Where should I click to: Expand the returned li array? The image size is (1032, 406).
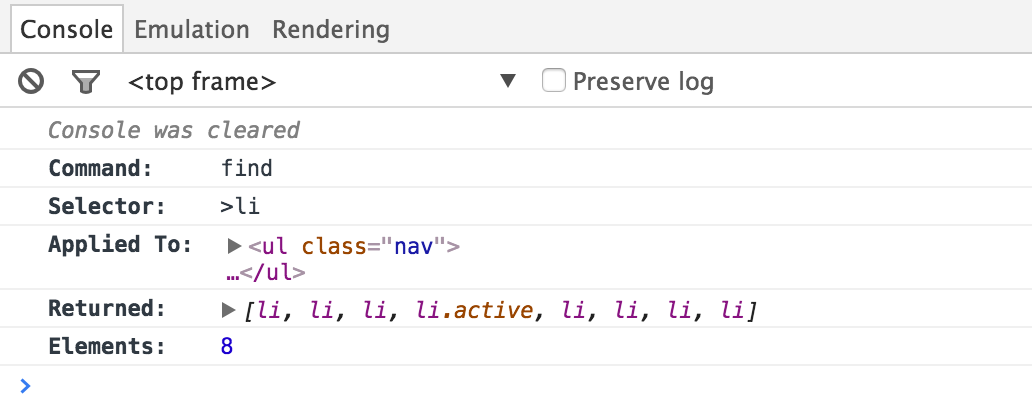click(x=229, y=311)
